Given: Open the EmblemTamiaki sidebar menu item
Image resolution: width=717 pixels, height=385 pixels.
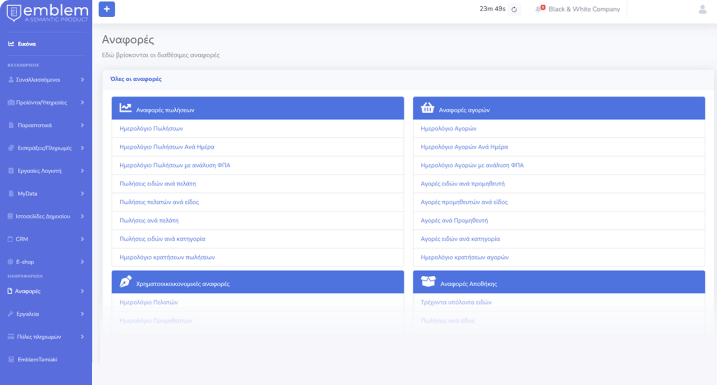Looking at the screenshot, I should [x=46, y=359].
